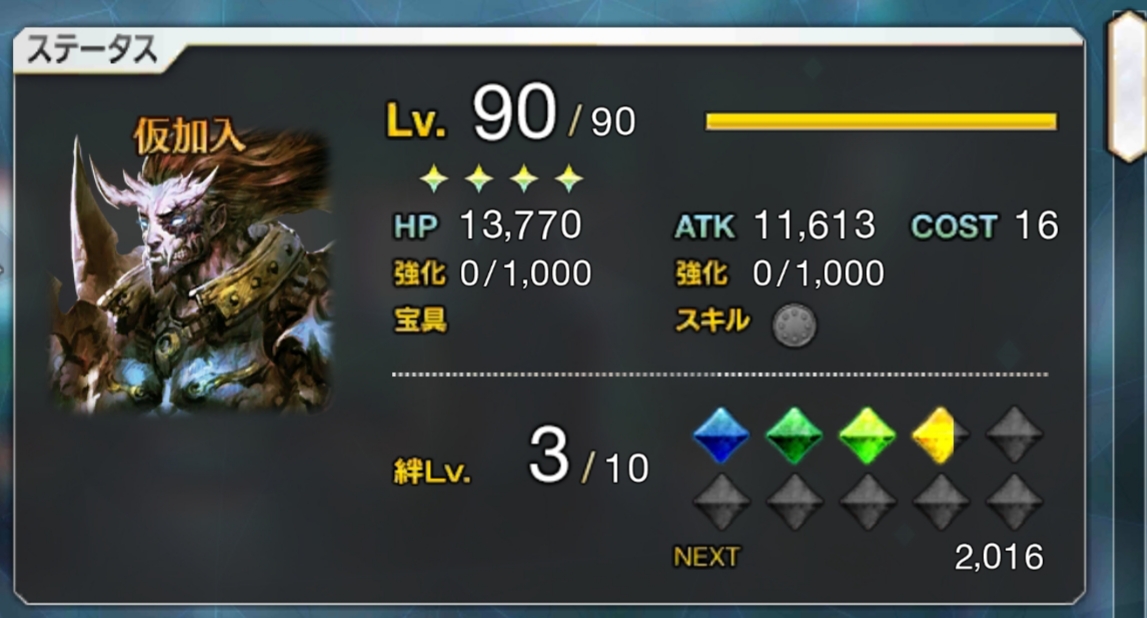The height and width of the screenshot is (618, 1147).
Task: Click the 仮加入 label on portrait
Action: (x=188, y=137)
